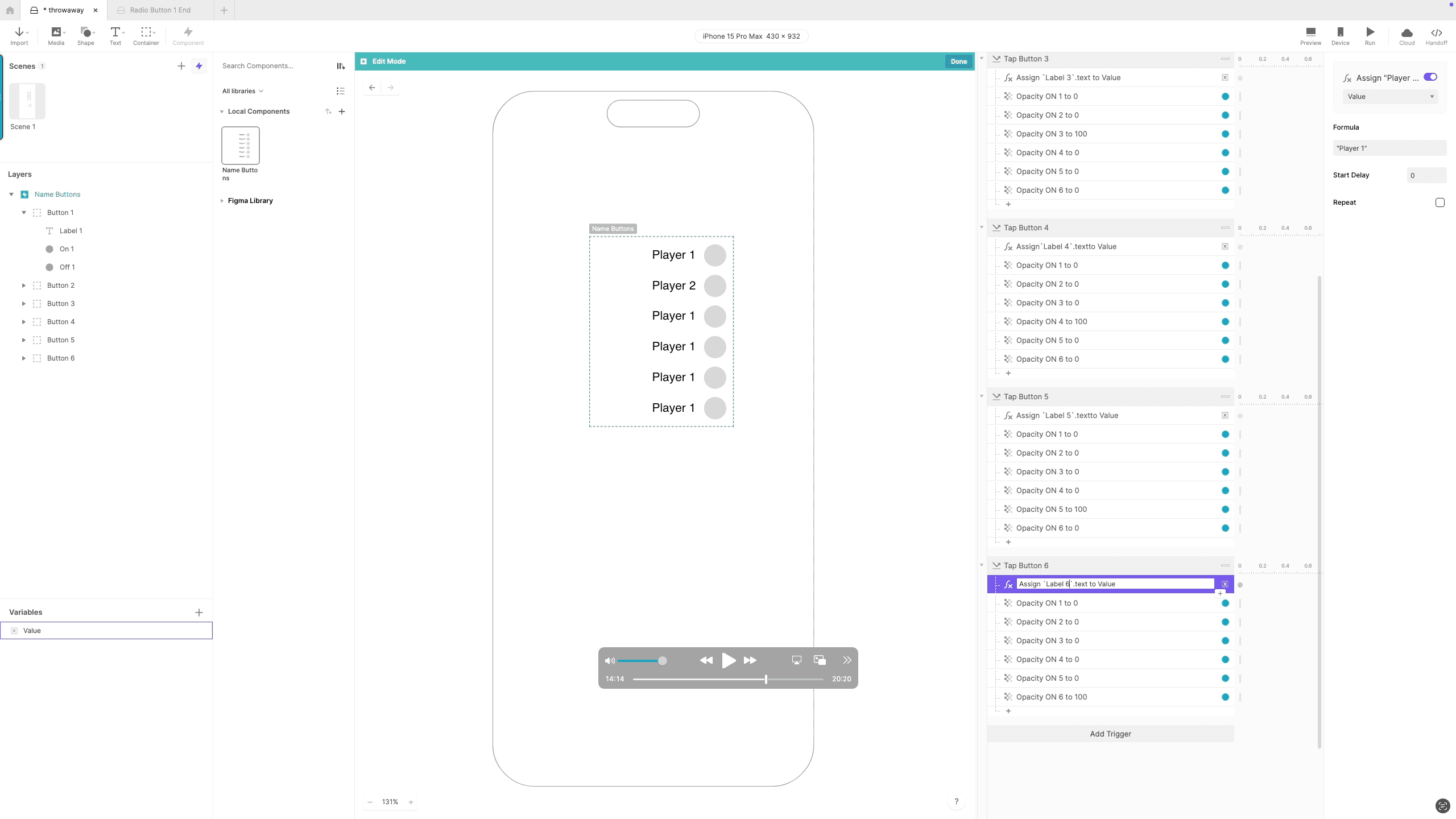Disable the Assign Player response toggle
The image size is (1456, 819).
tap(1430, 77)
